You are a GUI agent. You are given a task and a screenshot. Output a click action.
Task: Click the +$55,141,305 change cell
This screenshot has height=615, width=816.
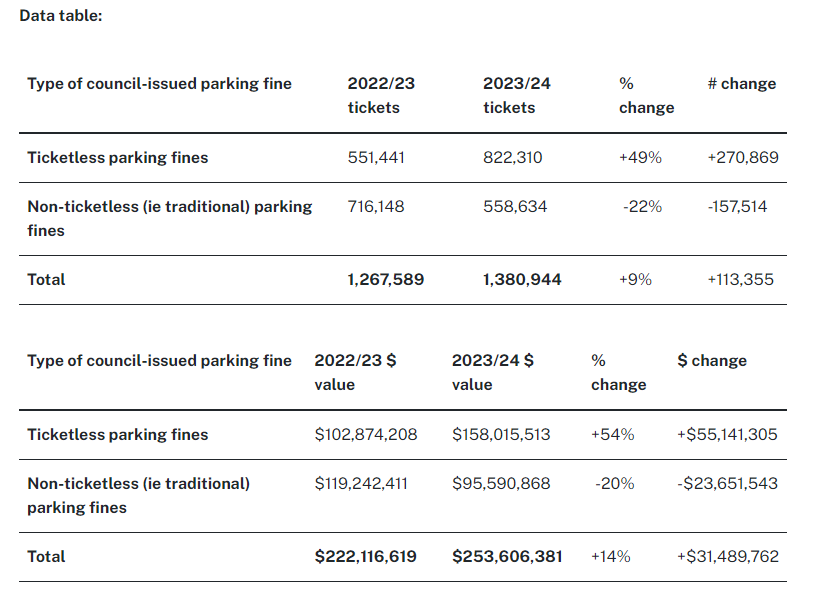(727, 435)
